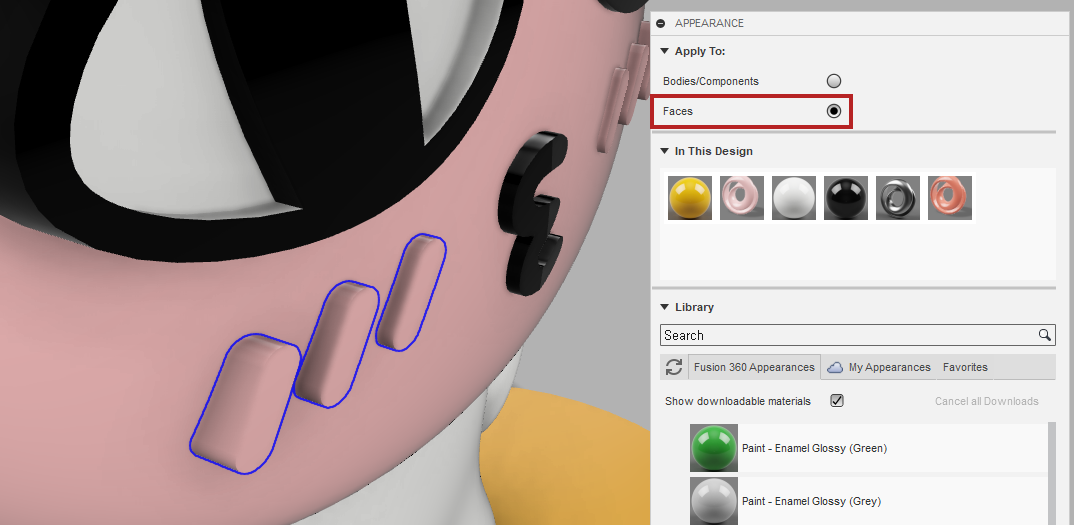Pick the salmon ring appearance swatch
The image size is (1074, 525).
tap(950, 198)
